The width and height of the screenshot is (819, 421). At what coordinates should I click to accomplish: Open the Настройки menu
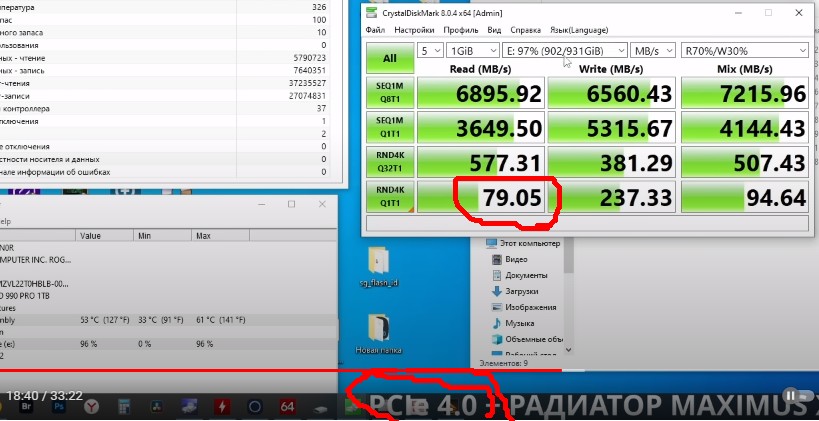pyautogui.click(x=414, y=30)
